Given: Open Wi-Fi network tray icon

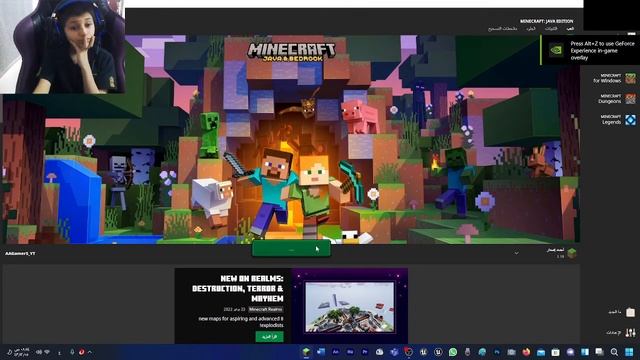Looking at the screenshot, I should [x=47, y=352].
